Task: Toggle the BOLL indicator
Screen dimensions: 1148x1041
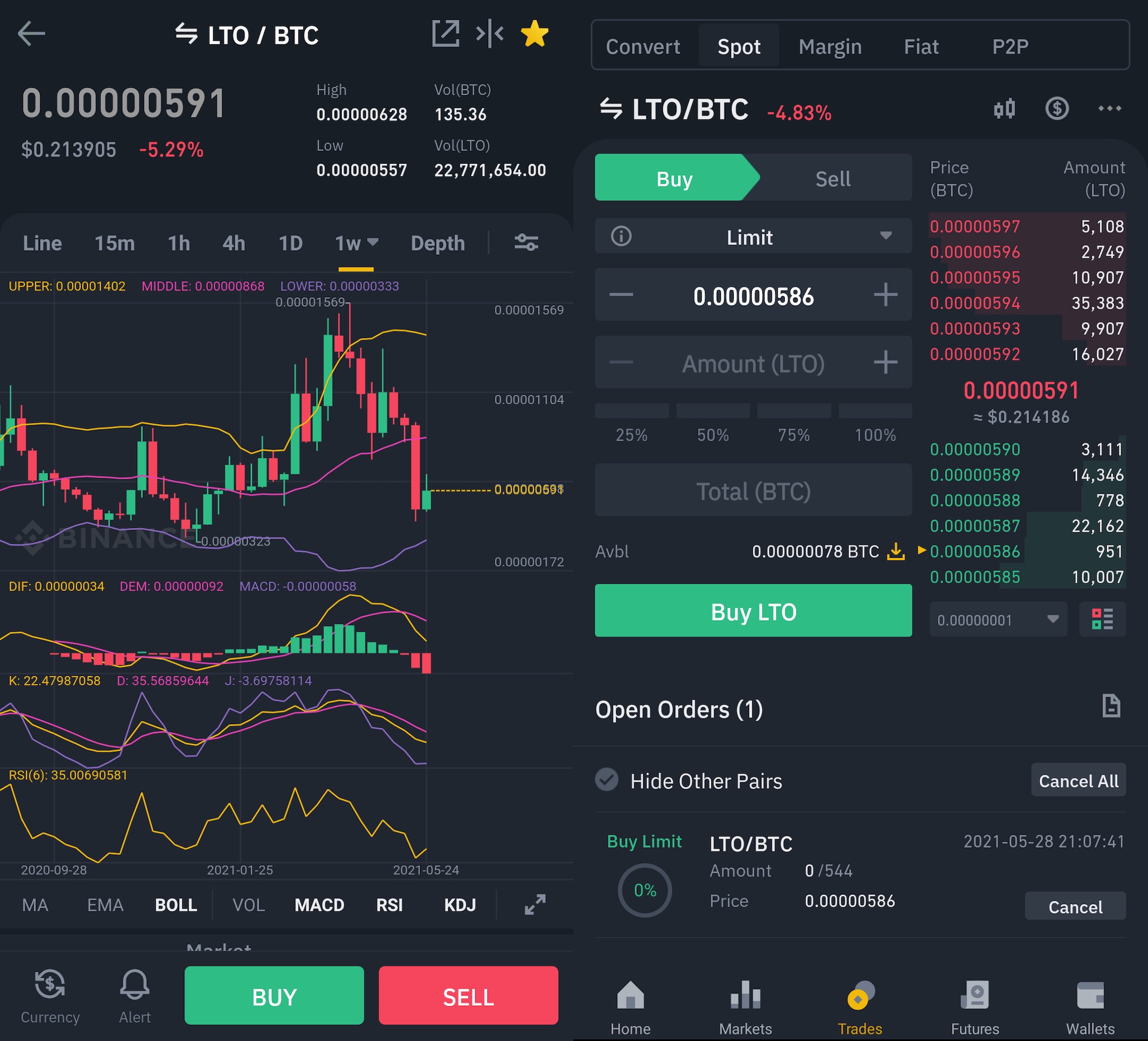Action: 176,904
